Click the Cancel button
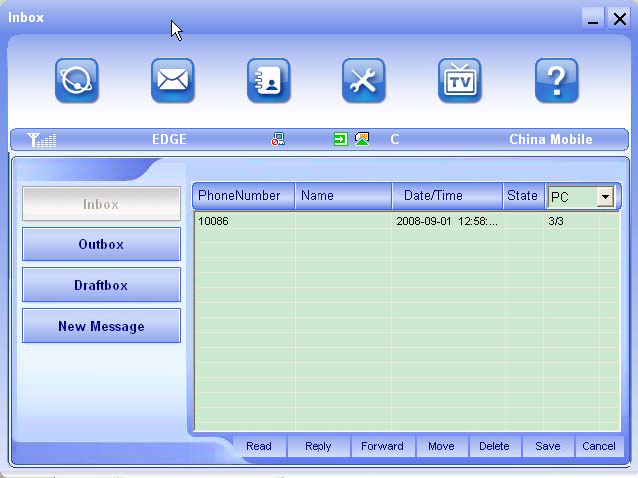This screenshot has height=478, width=638. coord(599,446)
